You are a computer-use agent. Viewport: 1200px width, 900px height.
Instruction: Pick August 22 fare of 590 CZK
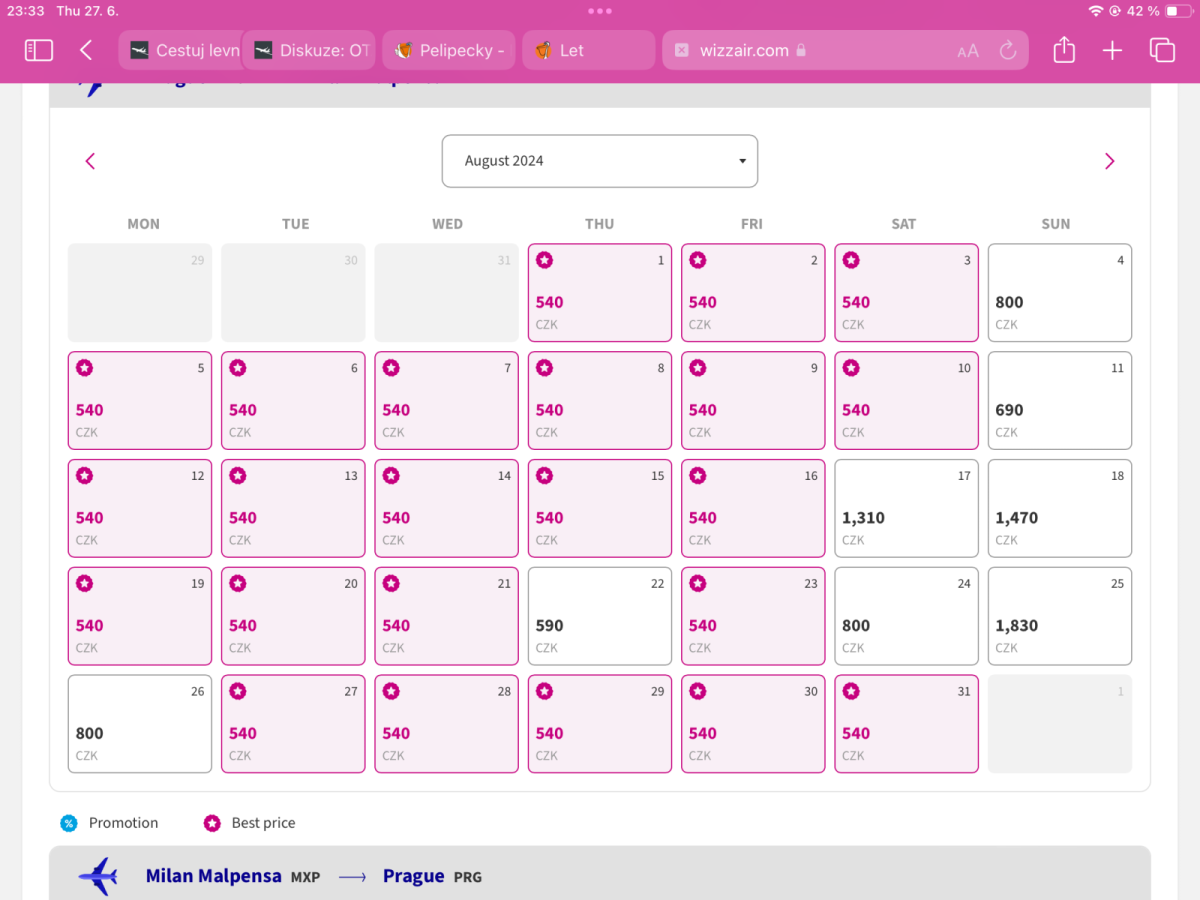coord(599,616)
